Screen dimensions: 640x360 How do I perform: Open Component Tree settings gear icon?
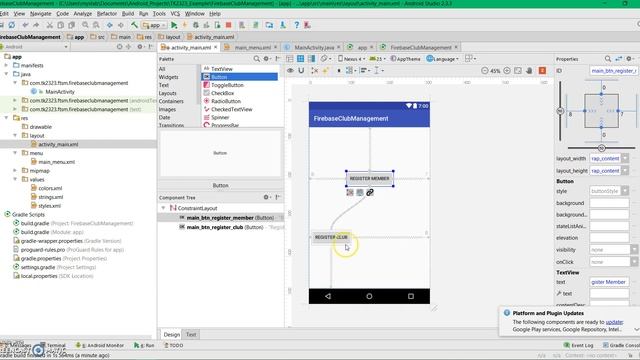pos(266,197)
